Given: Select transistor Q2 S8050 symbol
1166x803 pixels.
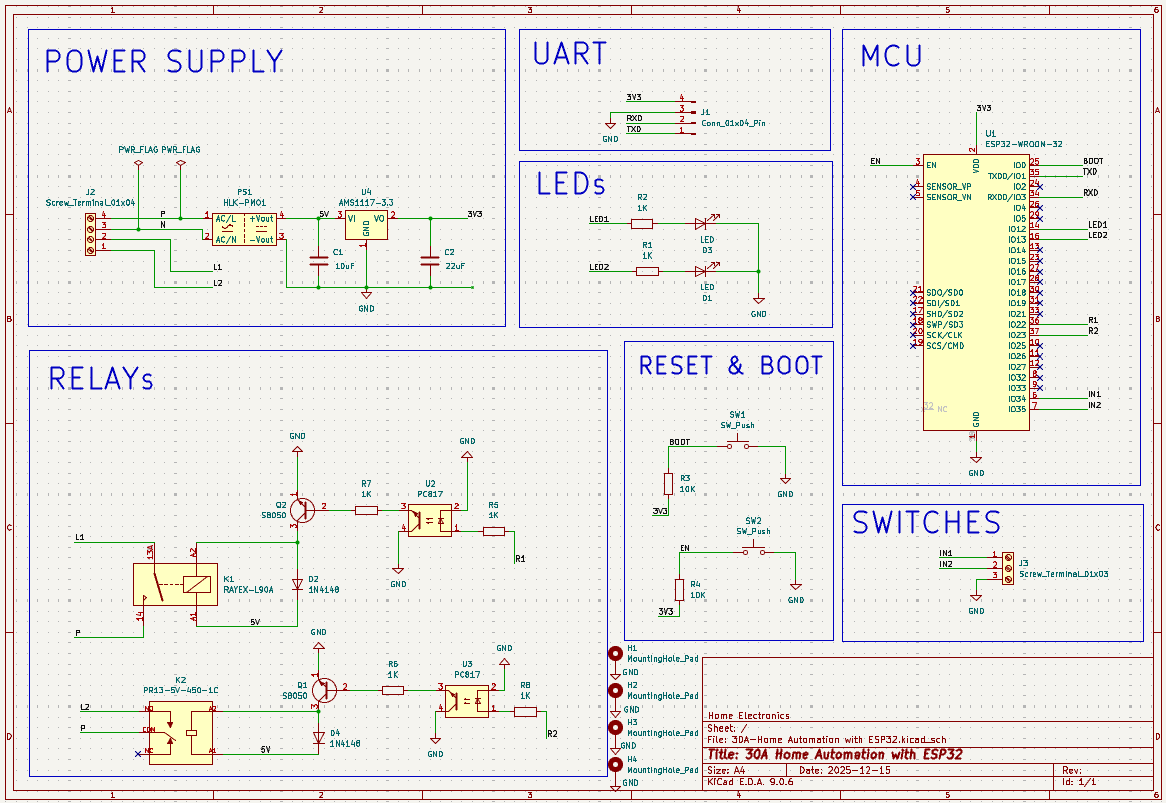Looking at the screenshot, I should [301, 510].
